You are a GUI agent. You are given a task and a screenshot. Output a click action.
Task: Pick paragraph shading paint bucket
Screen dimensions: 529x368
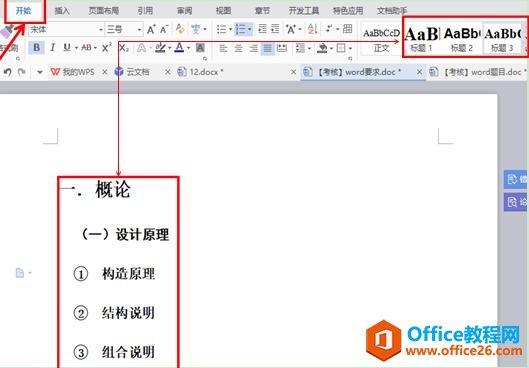click(322, 48)
